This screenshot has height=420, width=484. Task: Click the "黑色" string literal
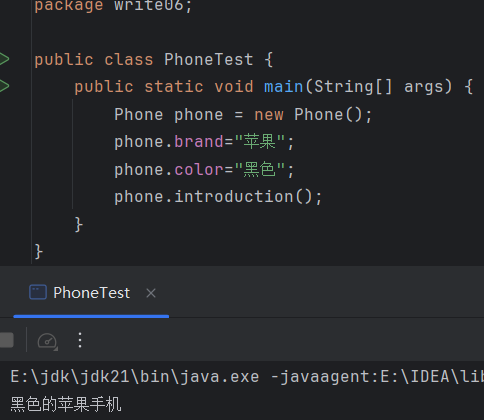[x=260, y=169]
